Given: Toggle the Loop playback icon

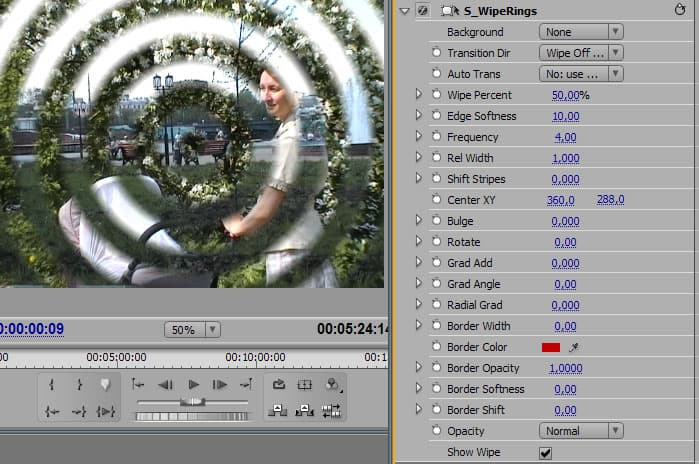Looking at the screenshot, I should tap(279, 384).
